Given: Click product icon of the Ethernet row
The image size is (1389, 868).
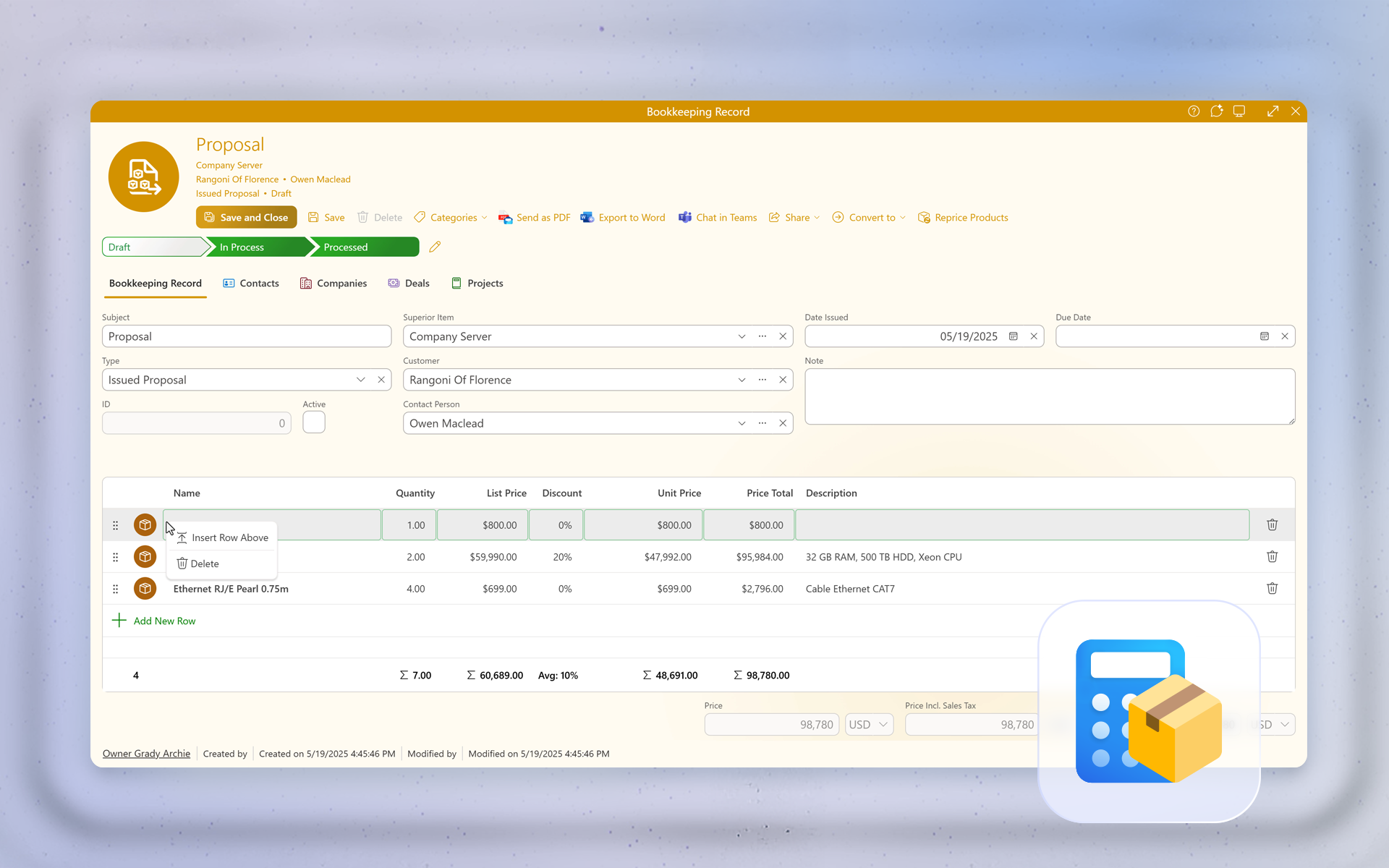Looking at the screenshot, I should [x=145, y=589].
